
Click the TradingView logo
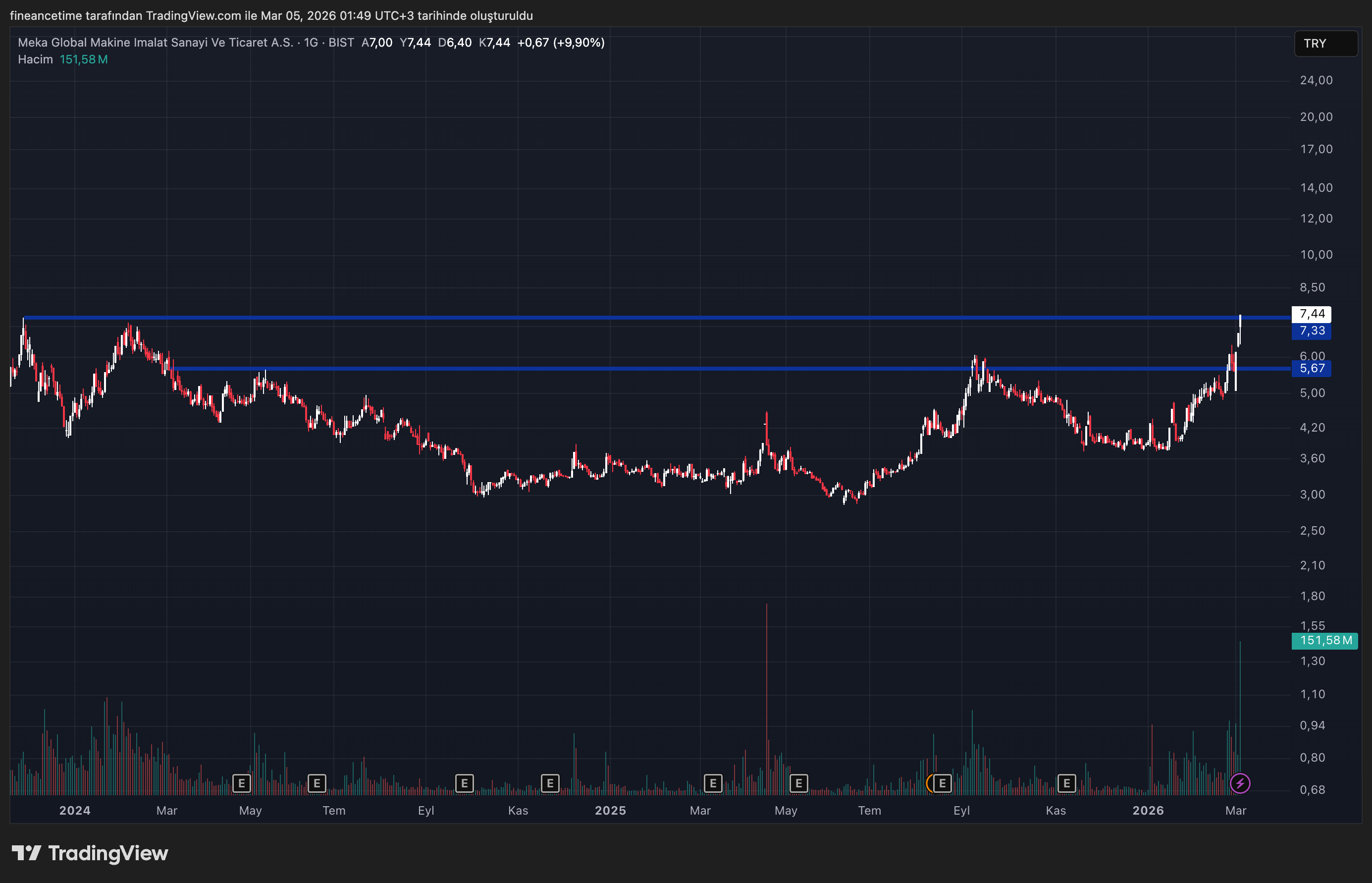(90, 853)
